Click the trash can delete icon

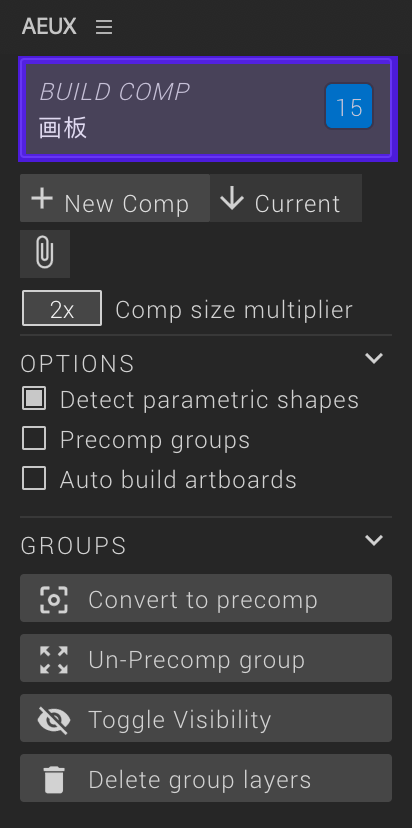point(54,780)
